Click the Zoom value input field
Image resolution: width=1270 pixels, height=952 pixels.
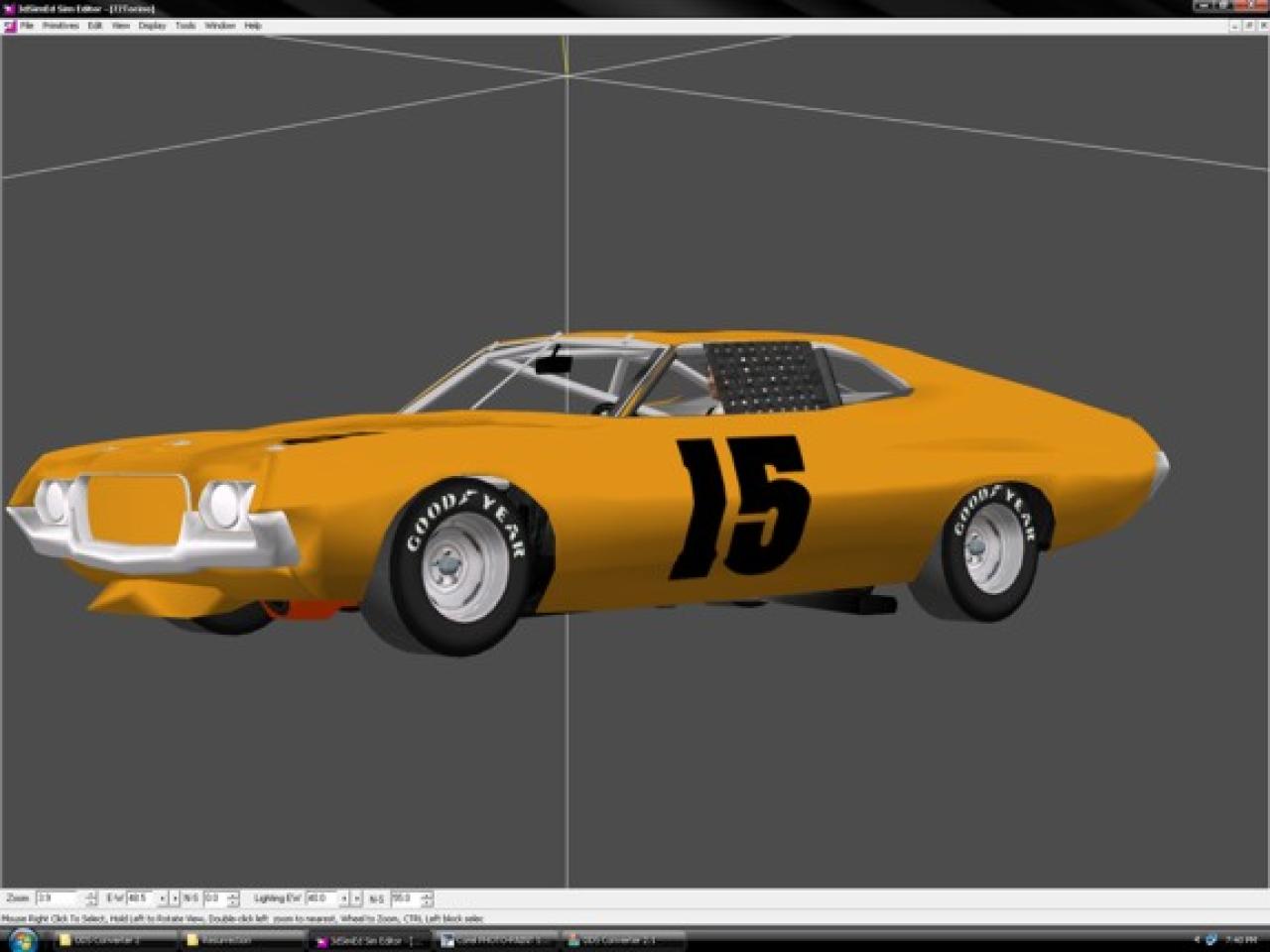[56, 898]
